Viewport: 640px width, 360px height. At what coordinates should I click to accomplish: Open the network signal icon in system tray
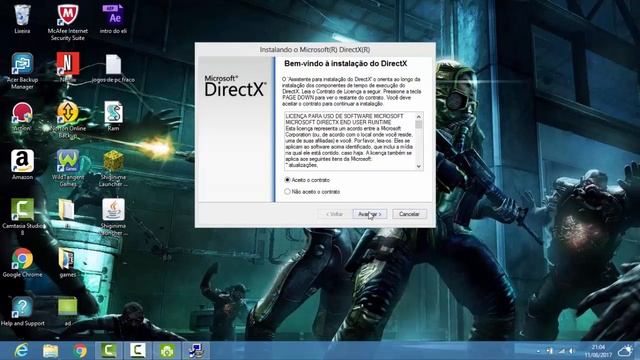(562, 351)
